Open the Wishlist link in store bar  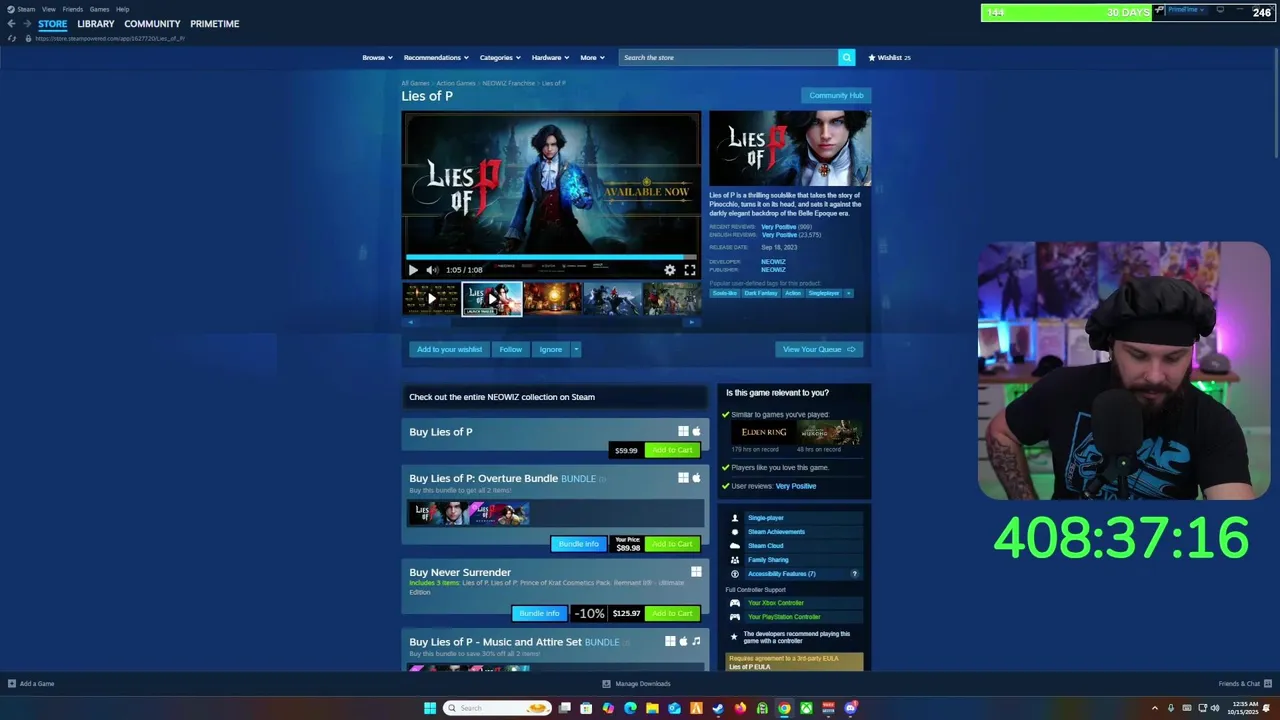pyautogui.click(x=889, y=58)
